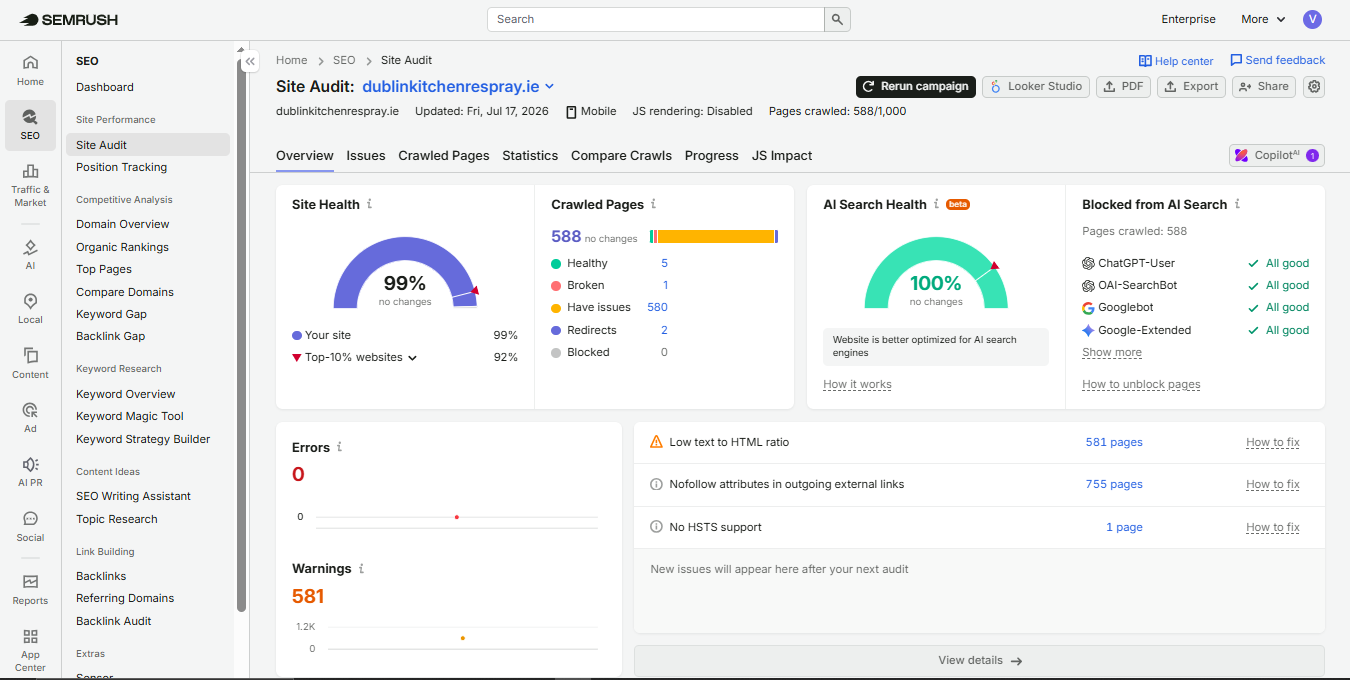Click the Site Health info icon
Screen dimensions: 1350x680
coord(370,204)
